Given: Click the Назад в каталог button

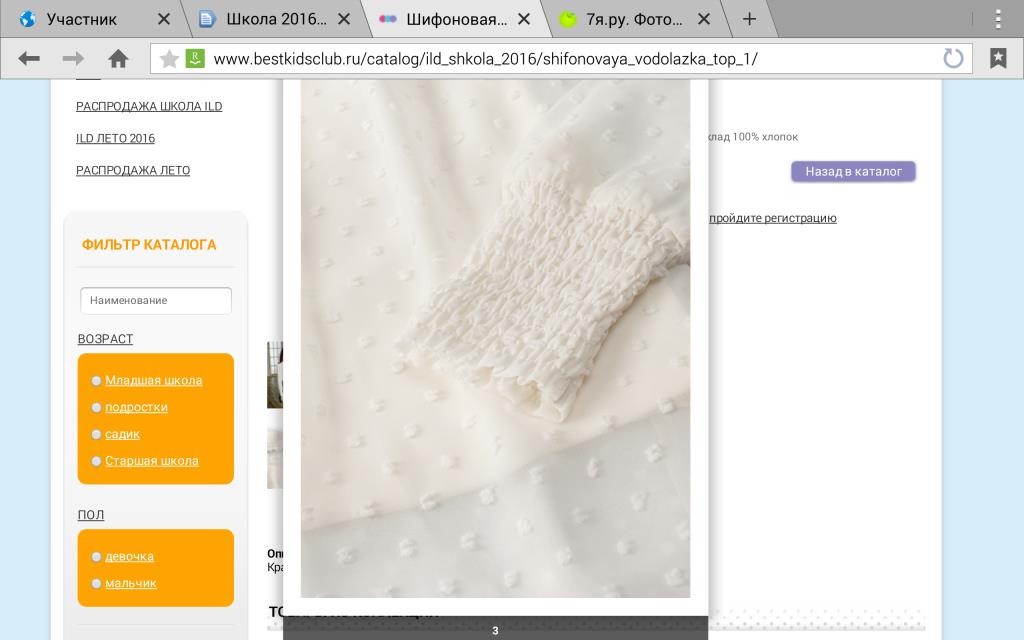Looking at the screenshot, I should coord(853,172).
